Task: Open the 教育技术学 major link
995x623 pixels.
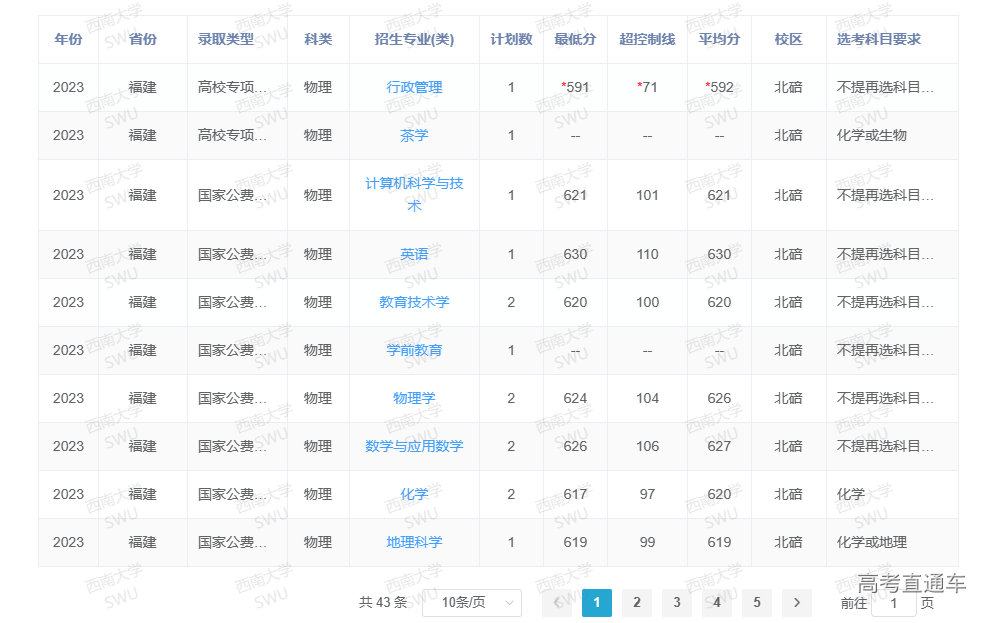Action: click(x=414, y=302)
